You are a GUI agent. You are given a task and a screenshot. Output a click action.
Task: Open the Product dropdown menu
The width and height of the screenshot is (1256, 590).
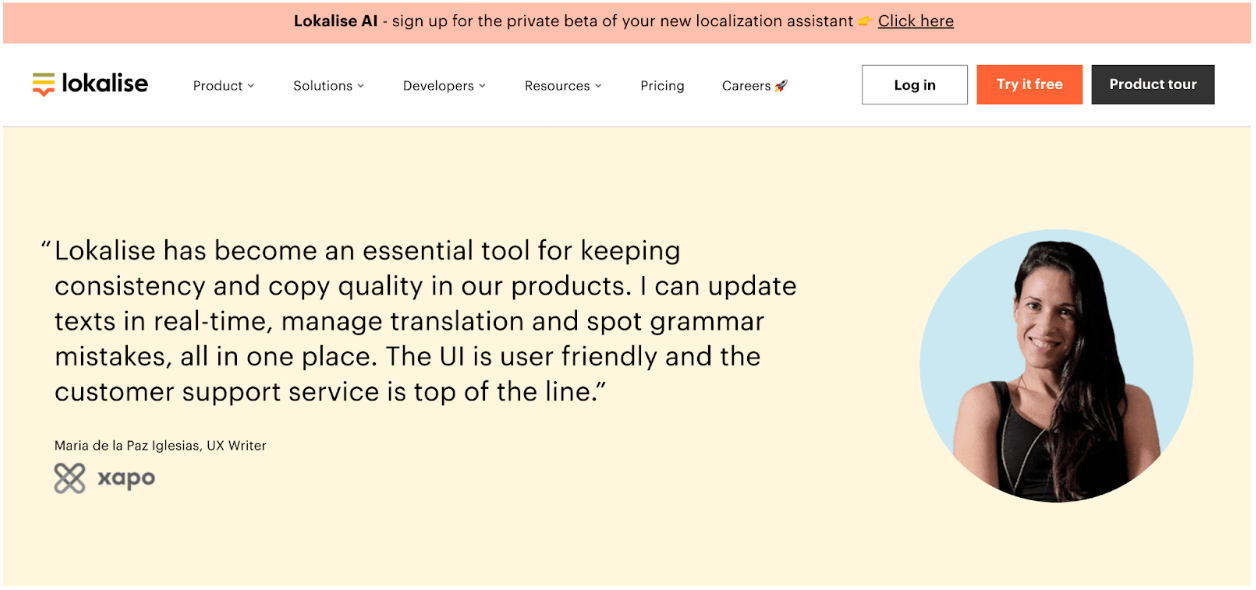click(x=223, y=86)
